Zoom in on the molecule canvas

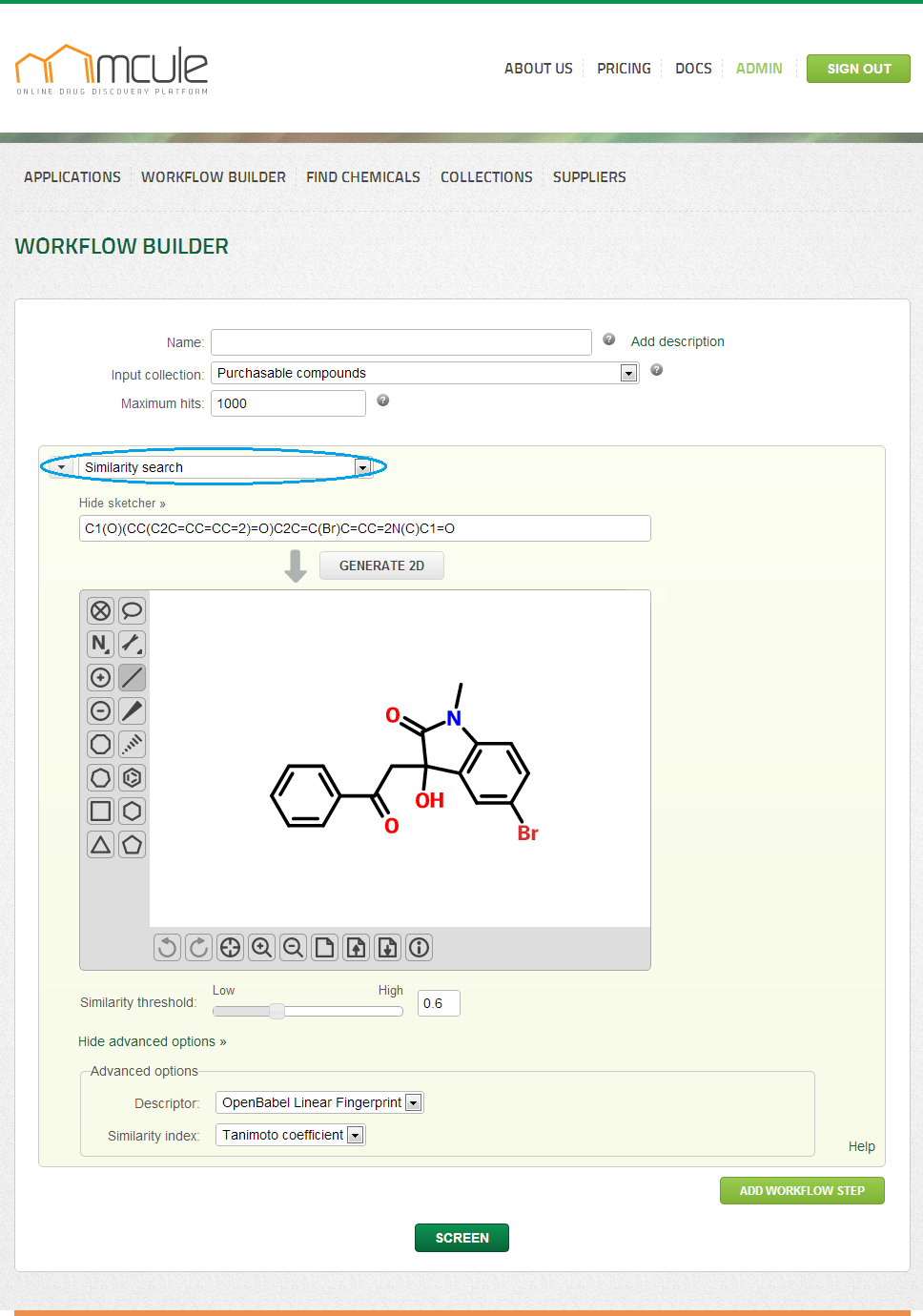(x=261, y=947)
